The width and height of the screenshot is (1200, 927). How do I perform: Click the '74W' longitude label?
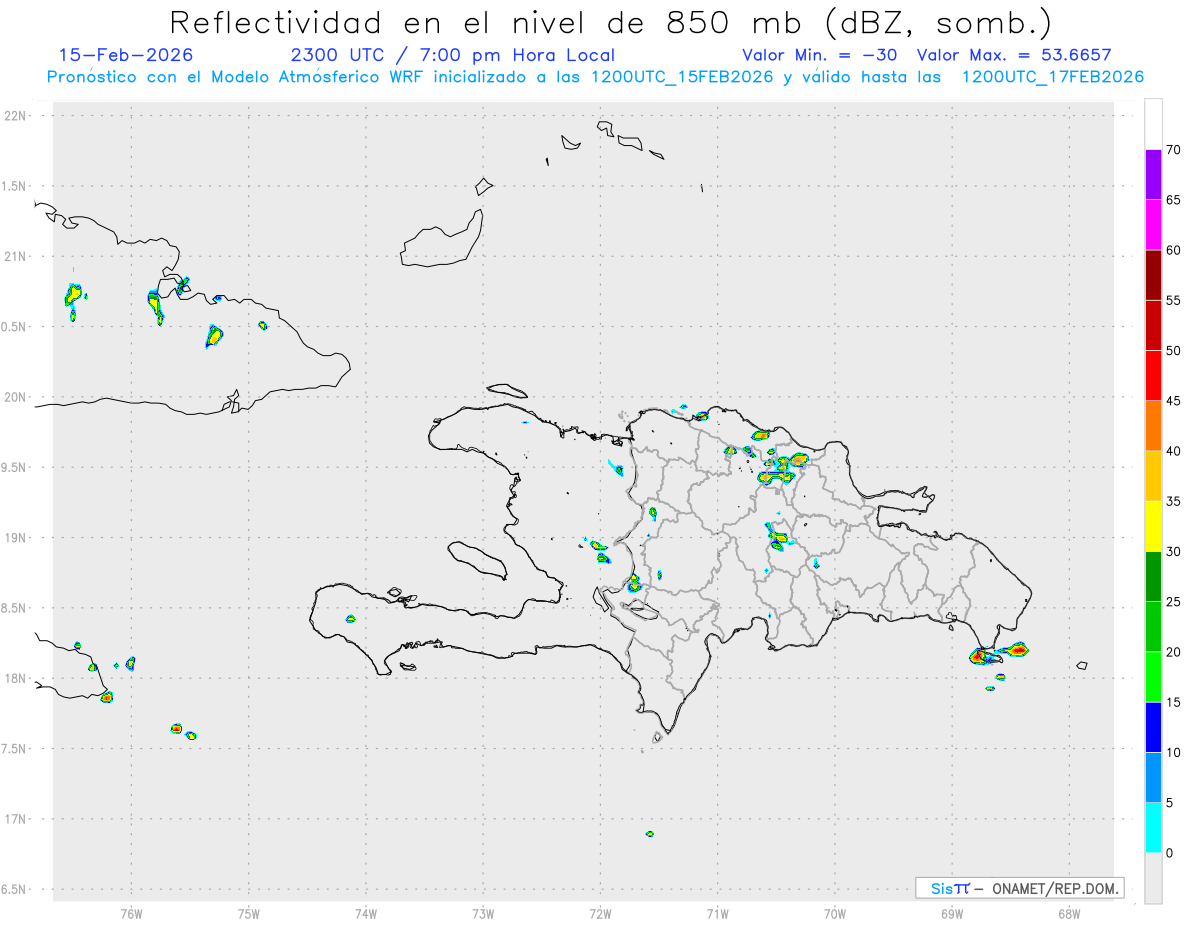click(366, 913)
